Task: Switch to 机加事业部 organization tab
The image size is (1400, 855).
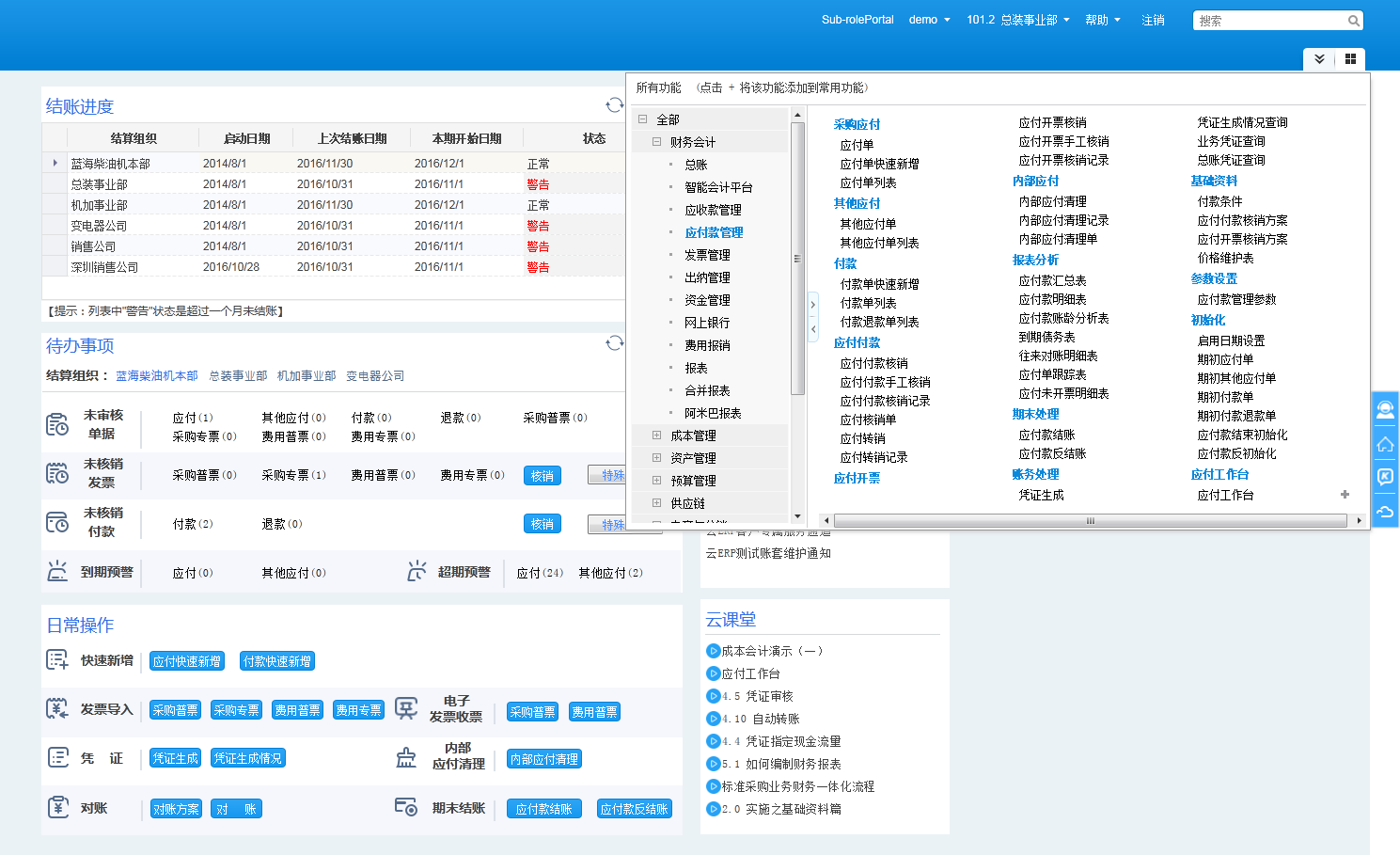Action: (307, 375)
